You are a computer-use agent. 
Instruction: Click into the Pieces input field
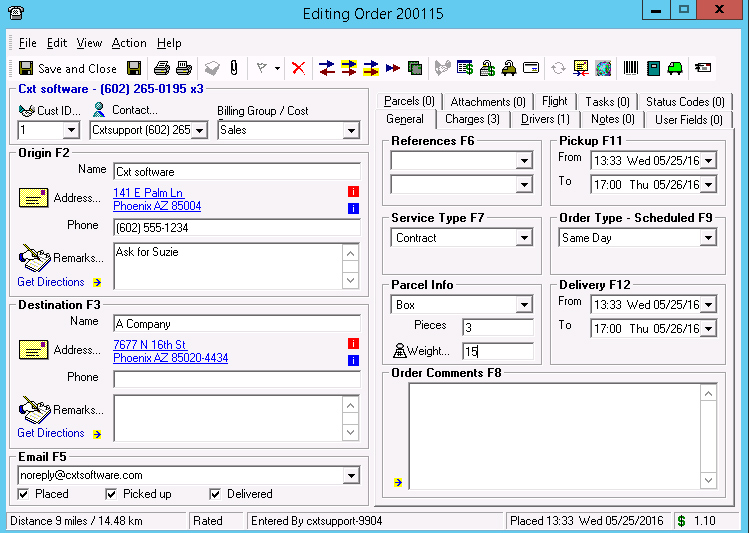pos(498,327)
